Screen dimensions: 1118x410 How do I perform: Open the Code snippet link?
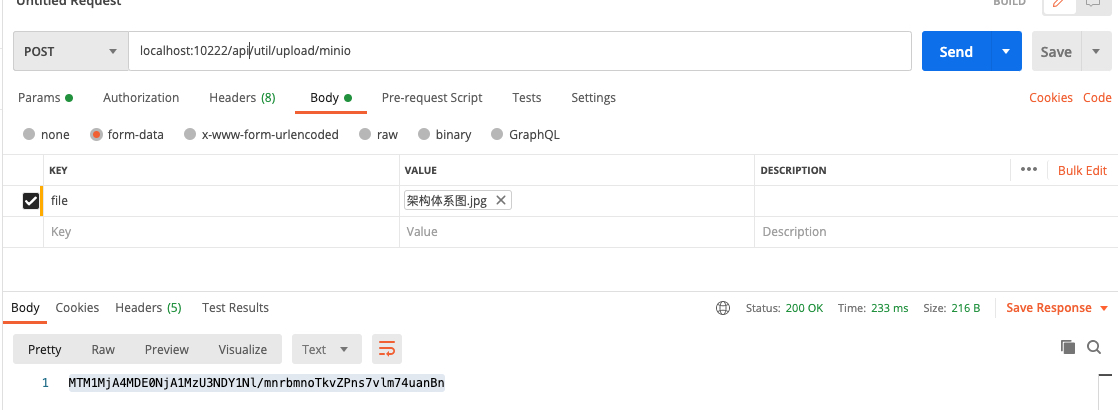[x=1097, y=98]
